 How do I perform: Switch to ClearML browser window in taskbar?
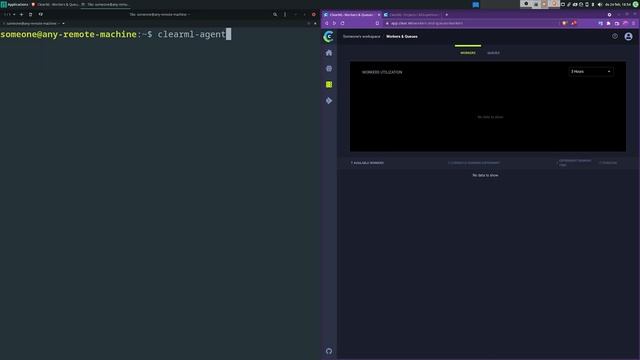(x=55, y=4)
